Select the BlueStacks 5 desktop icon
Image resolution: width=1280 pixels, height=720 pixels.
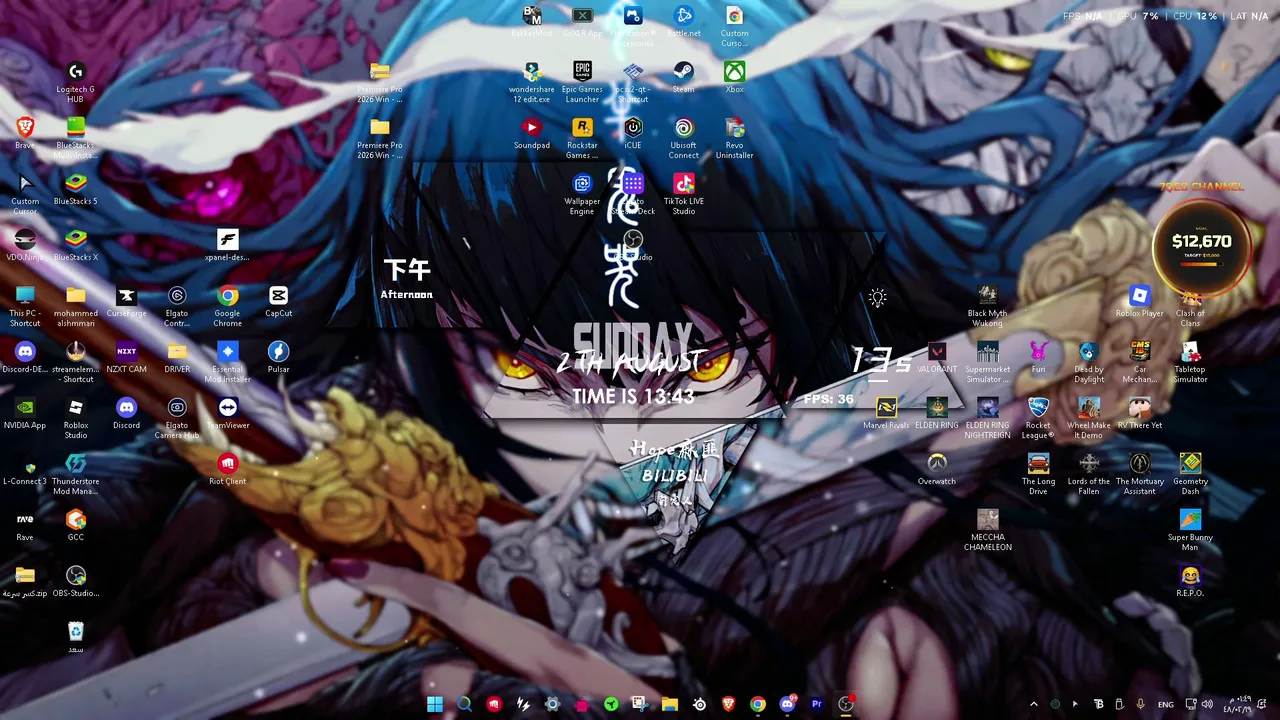point(76,189)
